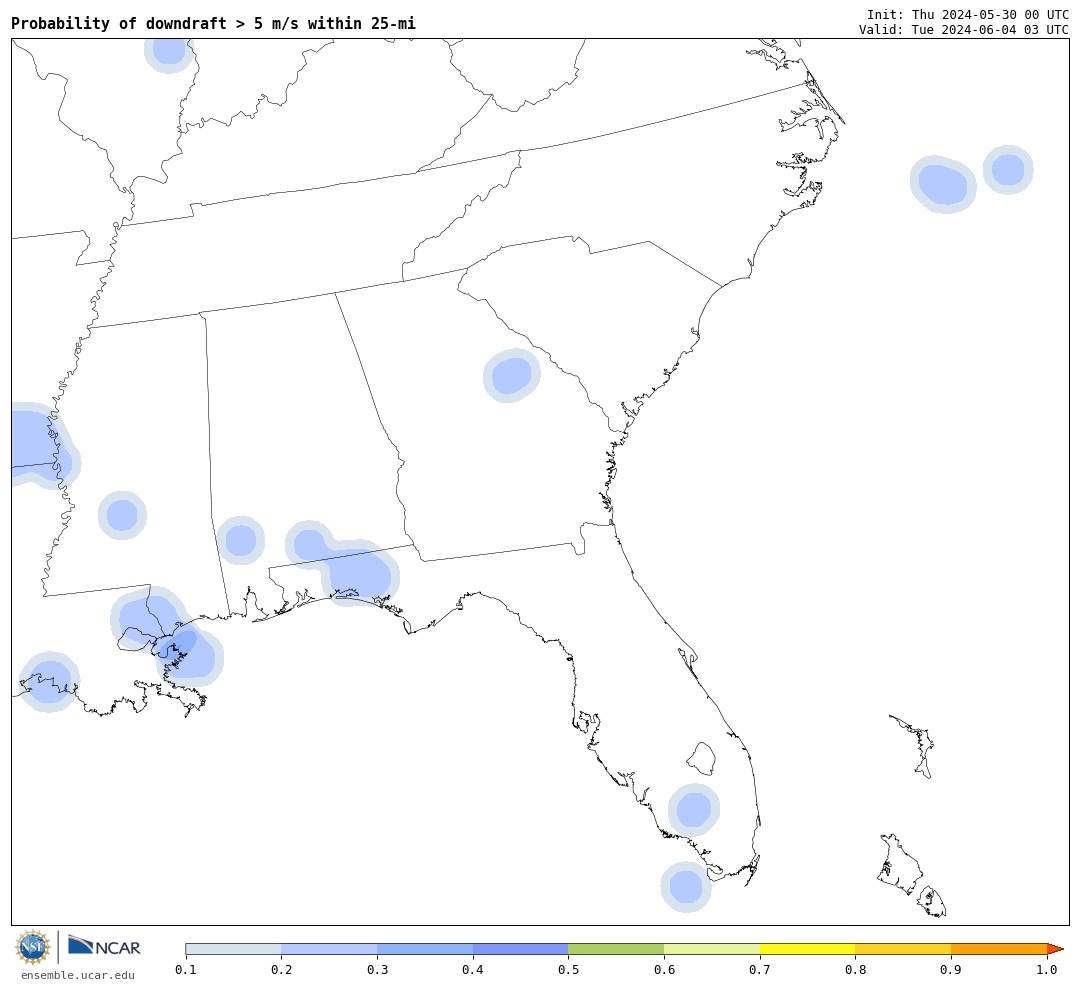Screen dimensions: 1080x988
Task: Click the blob in central Mississippi
Action: (x=123, y=515)
